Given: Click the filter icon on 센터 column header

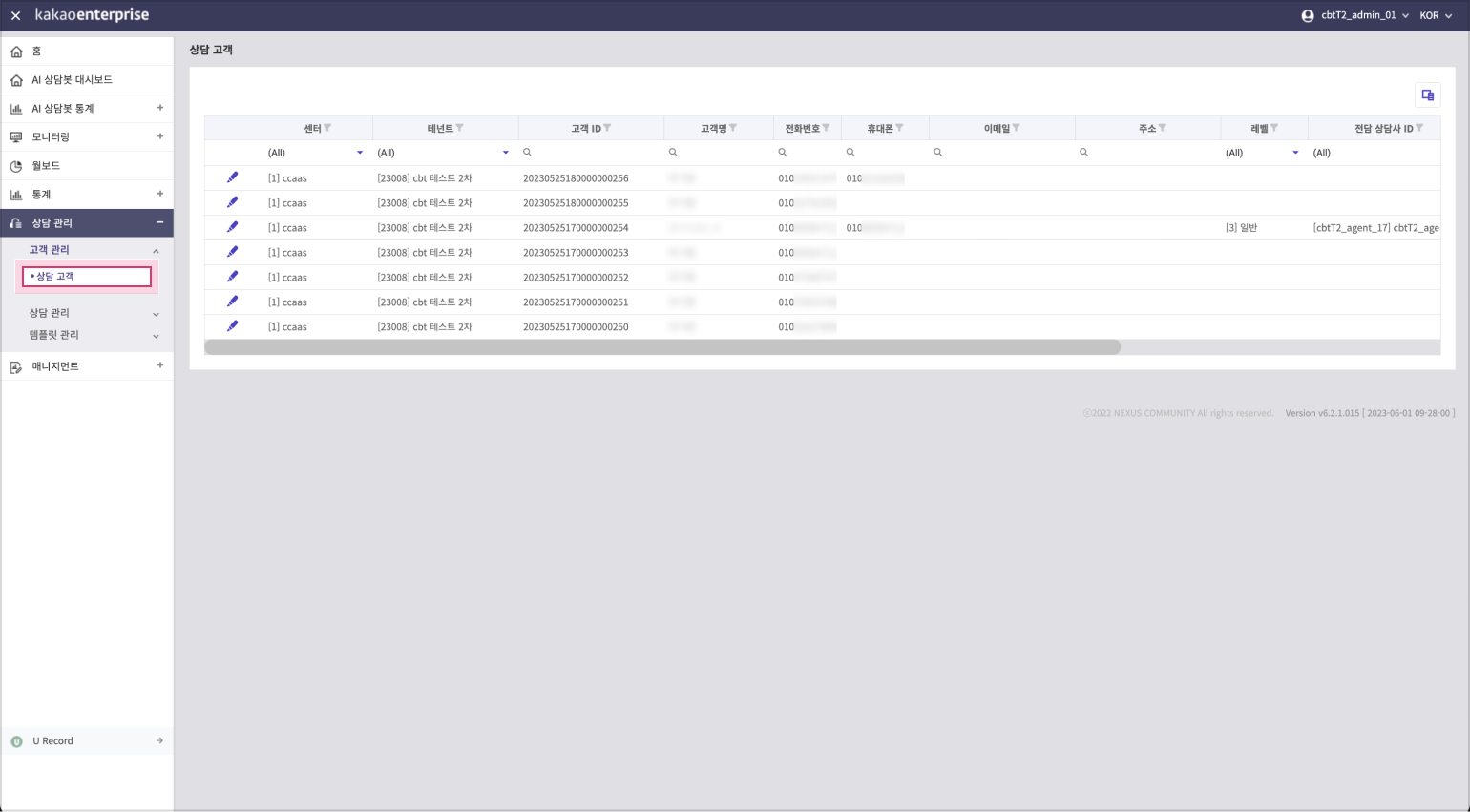Looking at the screenshot, I should coord(327,128).
